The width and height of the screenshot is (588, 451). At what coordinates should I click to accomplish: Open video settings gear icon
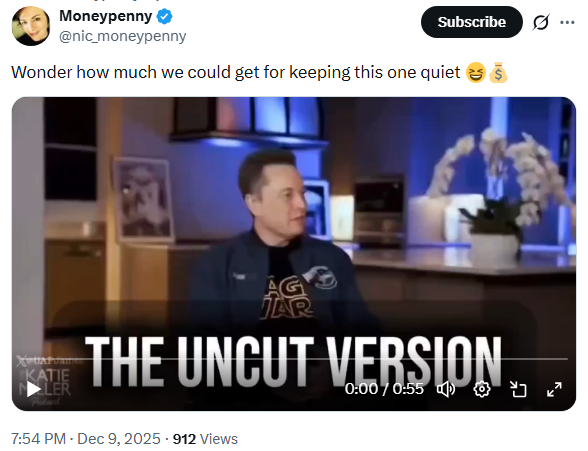tap(482, 389)
